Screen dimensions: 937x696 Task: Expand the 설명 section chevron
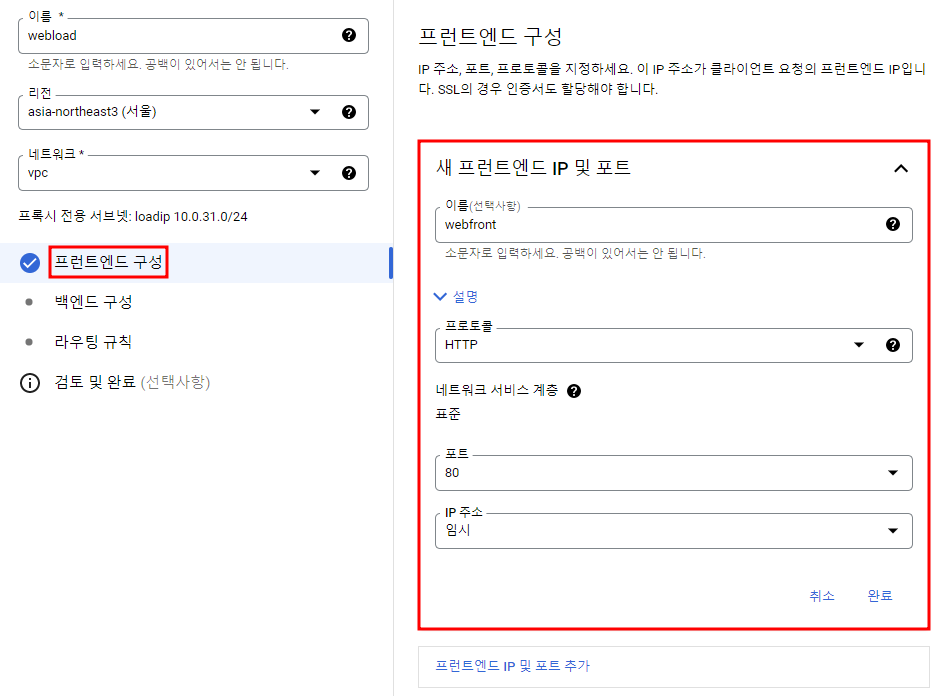pyautogui.click(x=440, y=296)
